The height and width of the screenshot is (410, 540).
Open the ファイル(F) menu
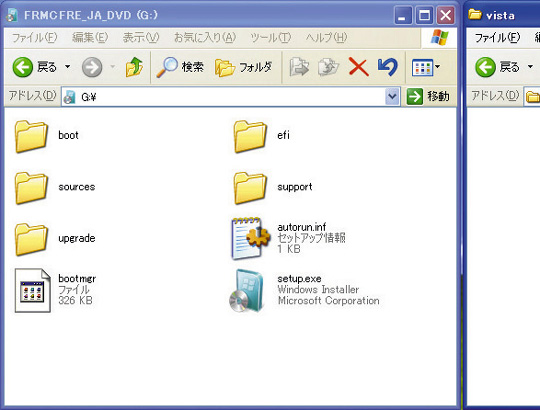34,37
